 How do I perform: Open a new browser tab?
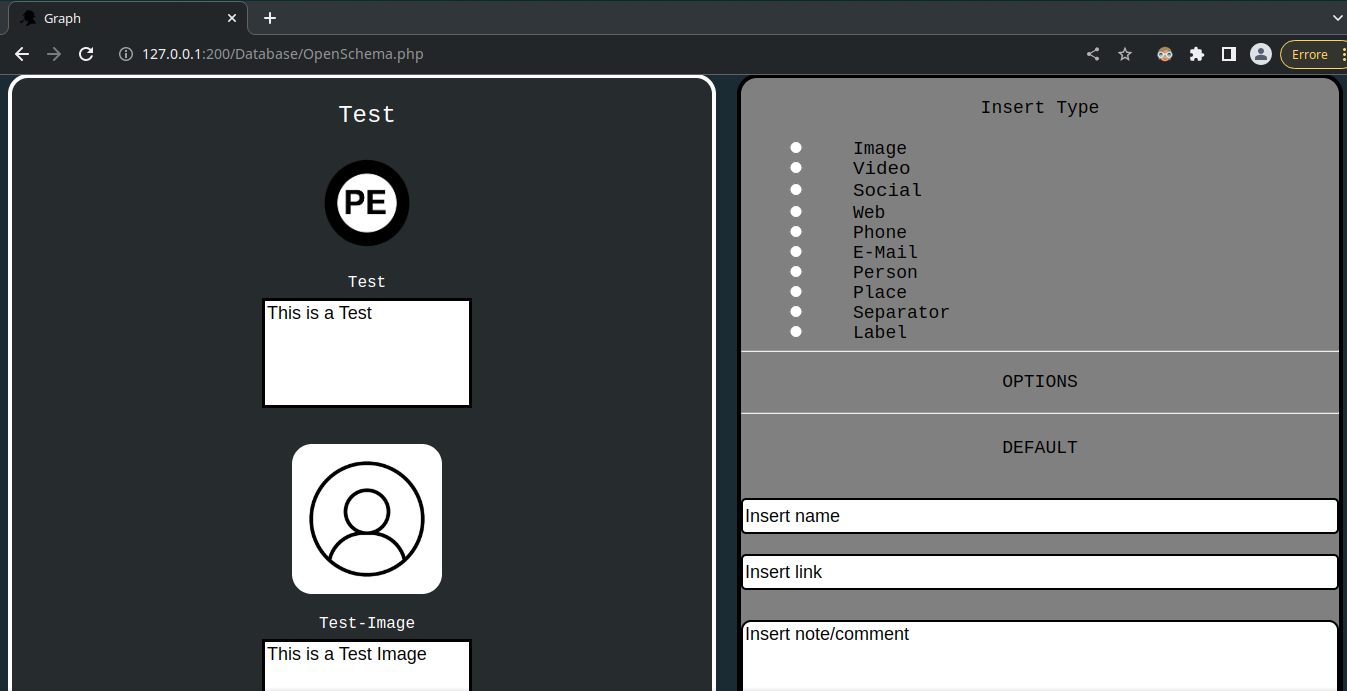(x=269, y=17)
